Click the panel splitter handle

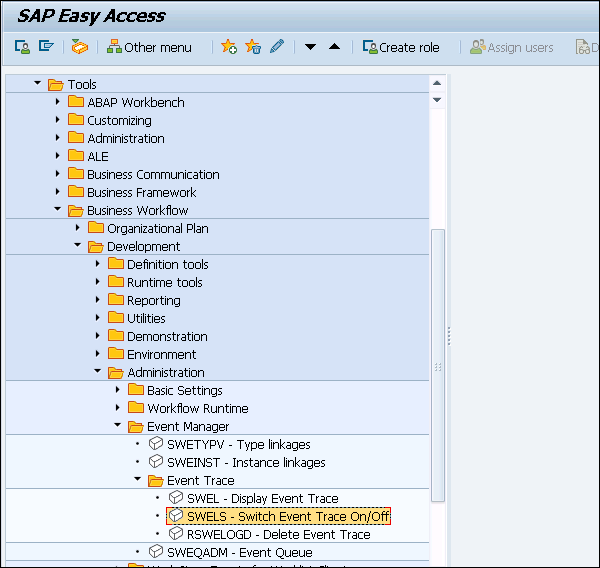448,335
